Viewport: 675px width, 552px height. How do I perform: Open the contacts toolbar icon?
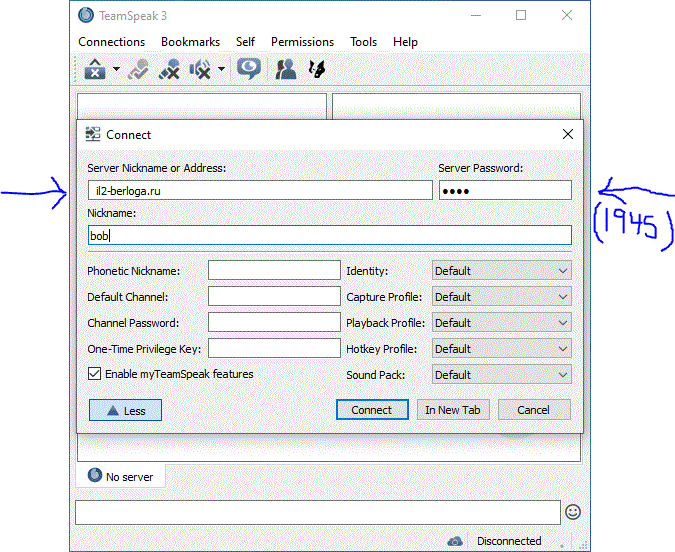pos(286,69)
